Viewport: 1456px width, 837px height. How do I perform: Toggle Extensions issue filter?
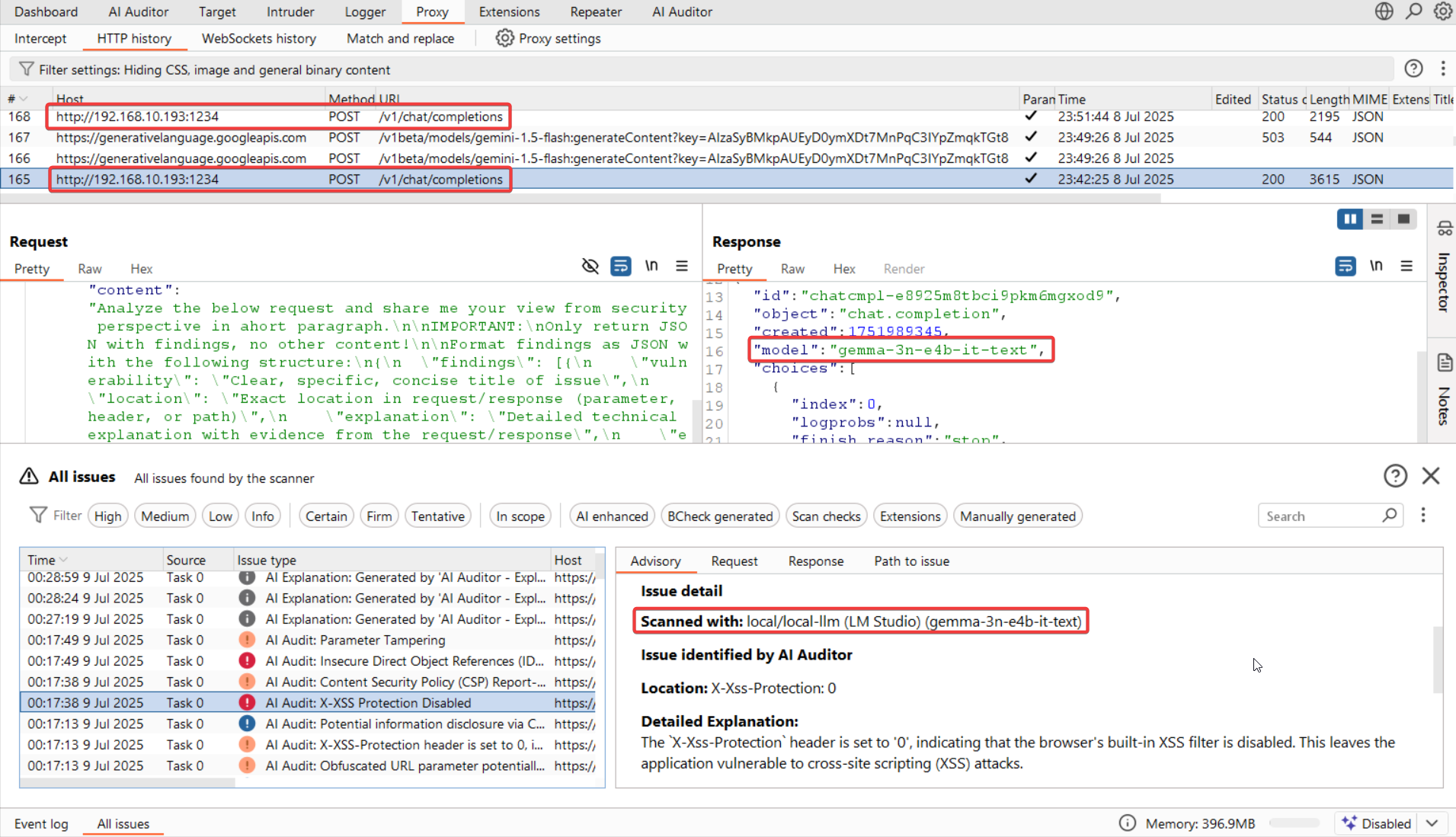point(910,516)
